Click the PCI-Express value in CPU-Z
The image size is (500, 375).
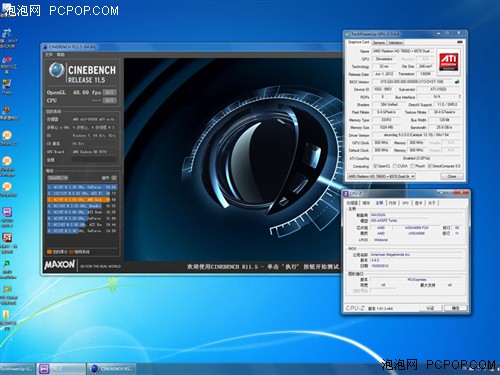(417, 279)
